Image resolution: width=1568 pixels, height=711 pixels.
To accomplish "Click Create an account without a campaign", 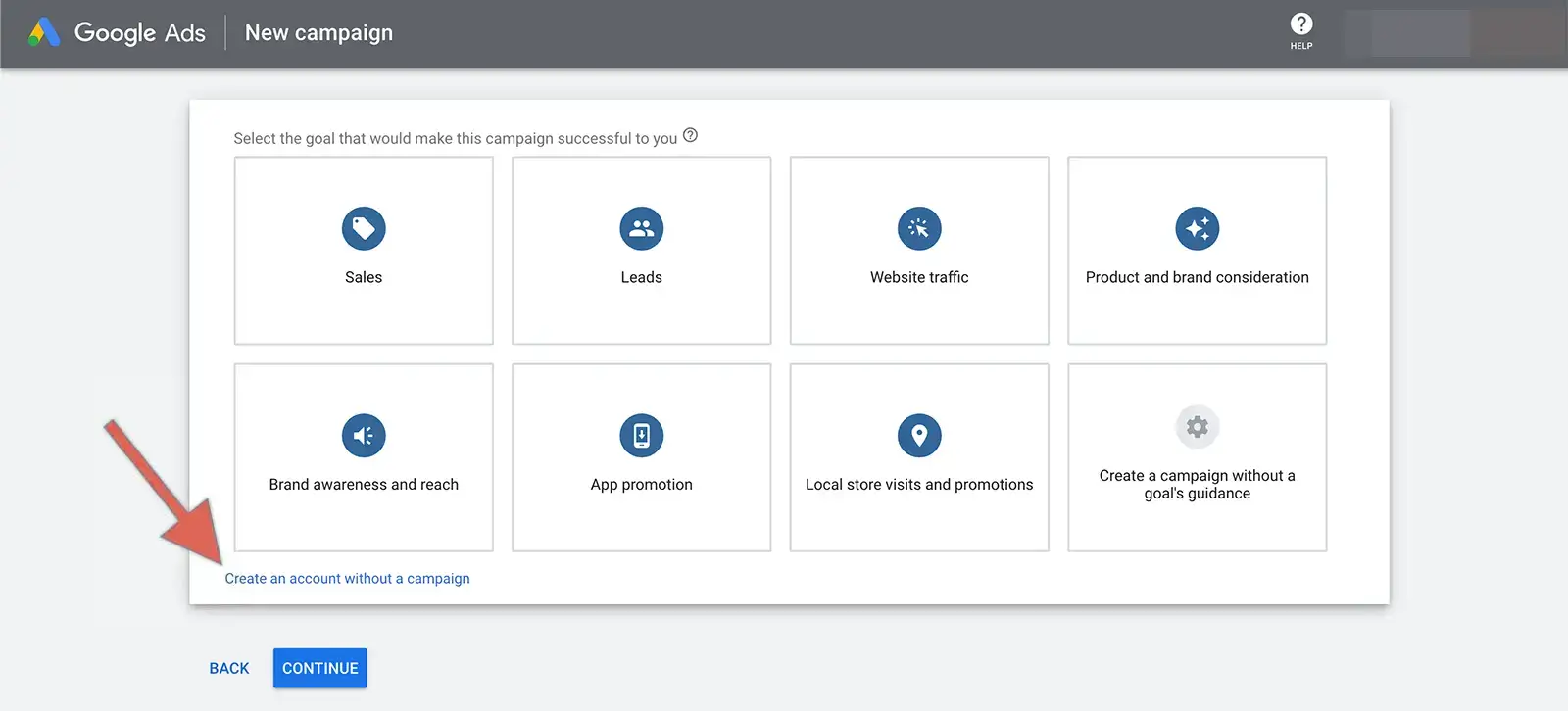I will (x=347, y=579).
